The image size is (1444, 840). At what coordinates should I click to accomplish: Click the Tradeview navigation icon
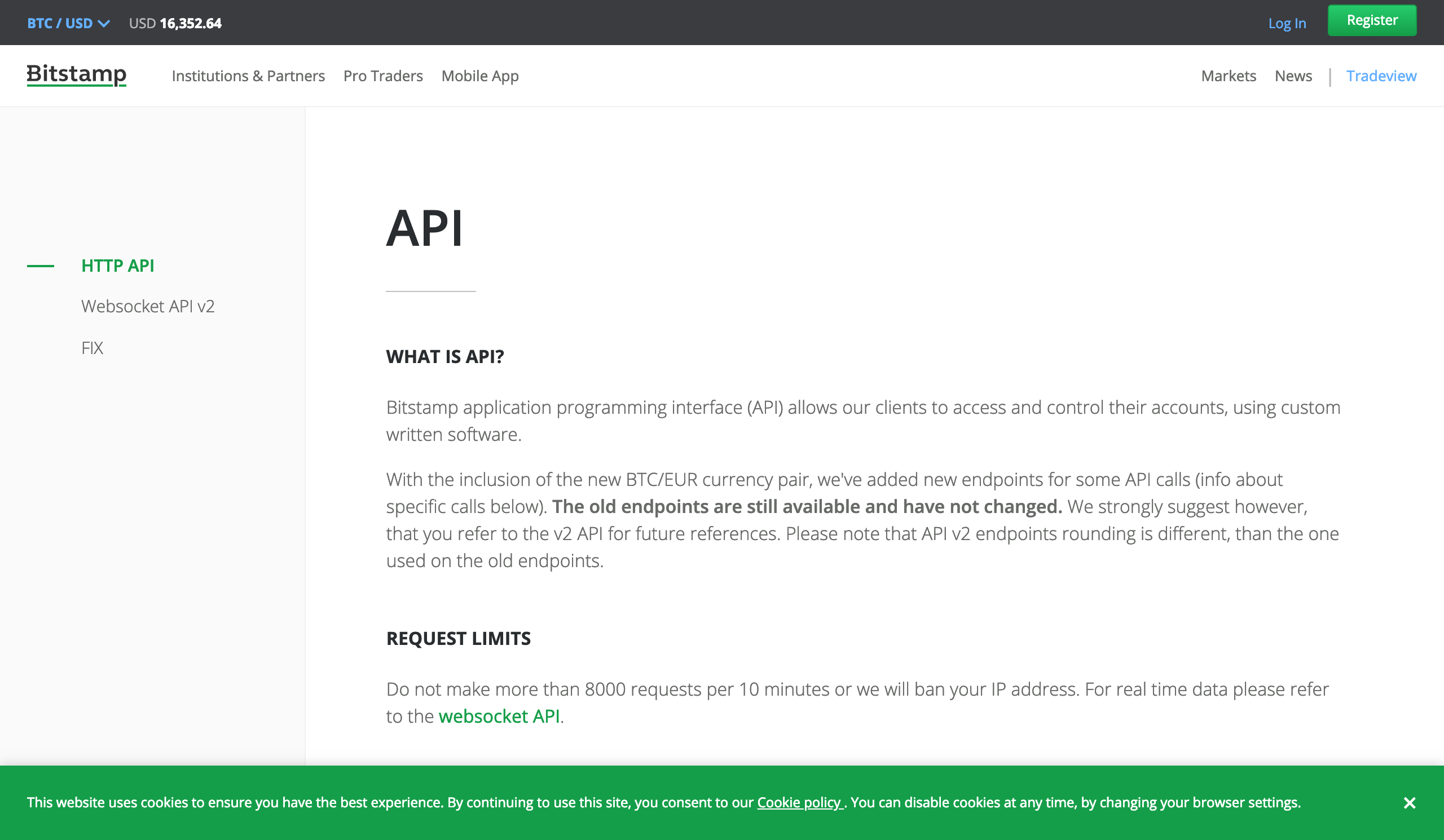tap(1381, 75)
